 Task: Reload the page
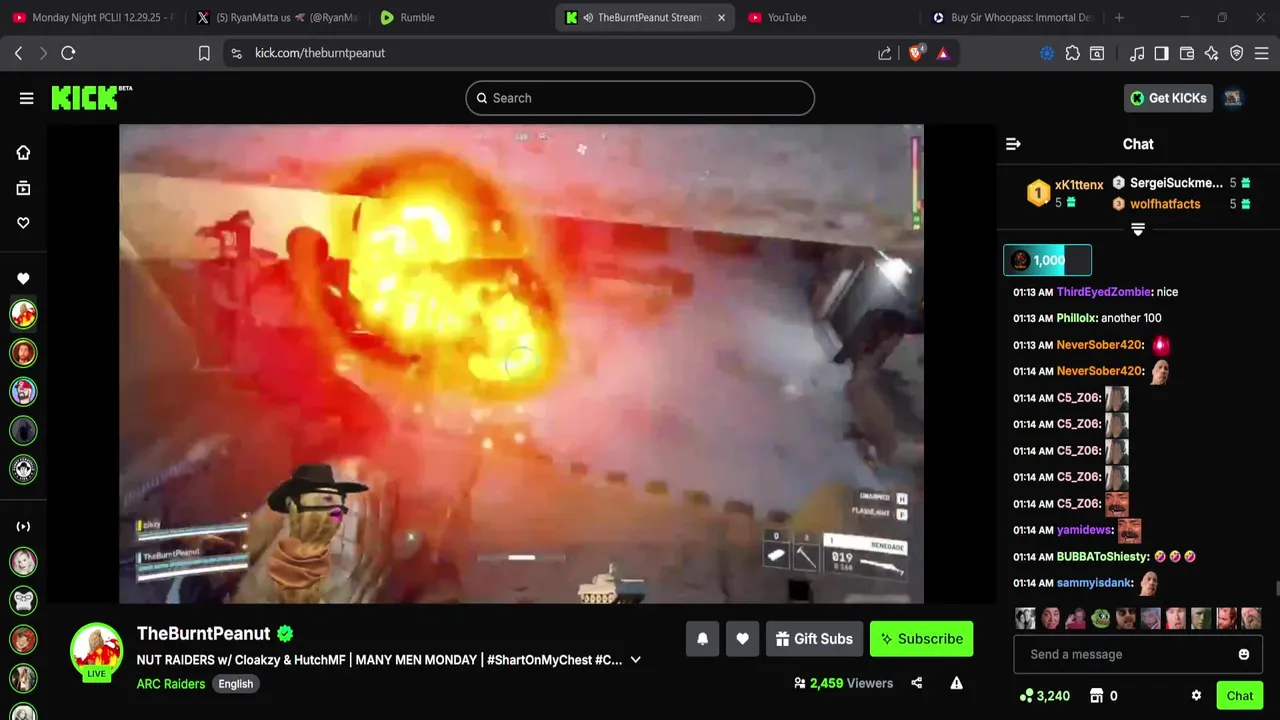68,53
